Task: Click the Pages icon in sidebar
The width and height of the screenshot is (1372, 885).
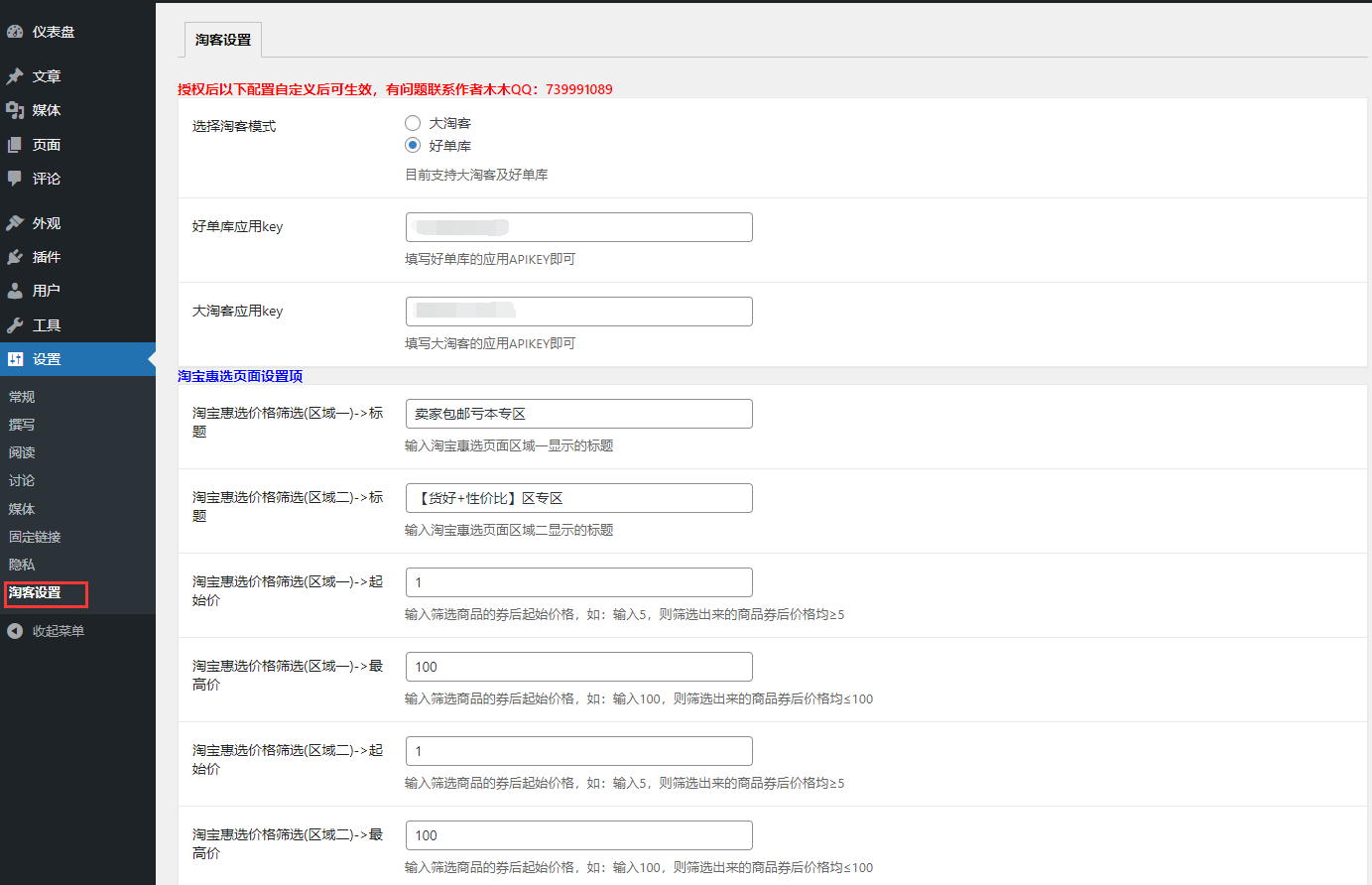Action: point(15,145)
